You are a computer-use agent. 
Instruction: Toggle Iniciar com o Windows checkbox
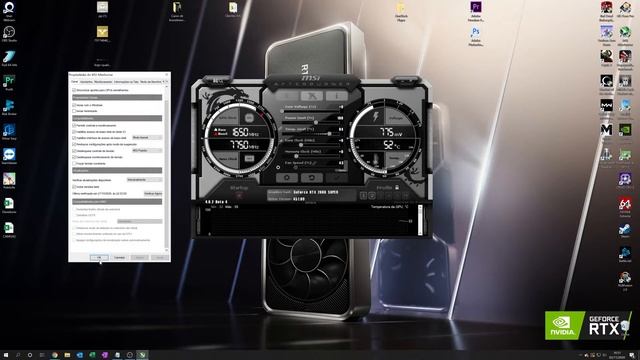(74, 105)
